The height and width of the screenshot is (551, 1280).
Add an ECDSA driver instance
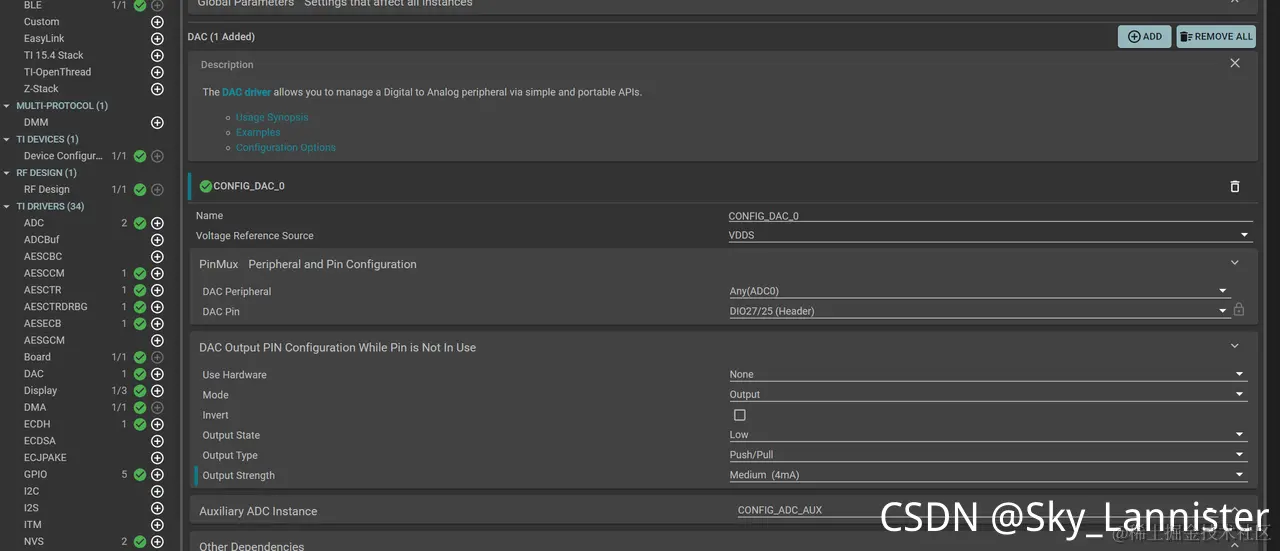[157, 441]
